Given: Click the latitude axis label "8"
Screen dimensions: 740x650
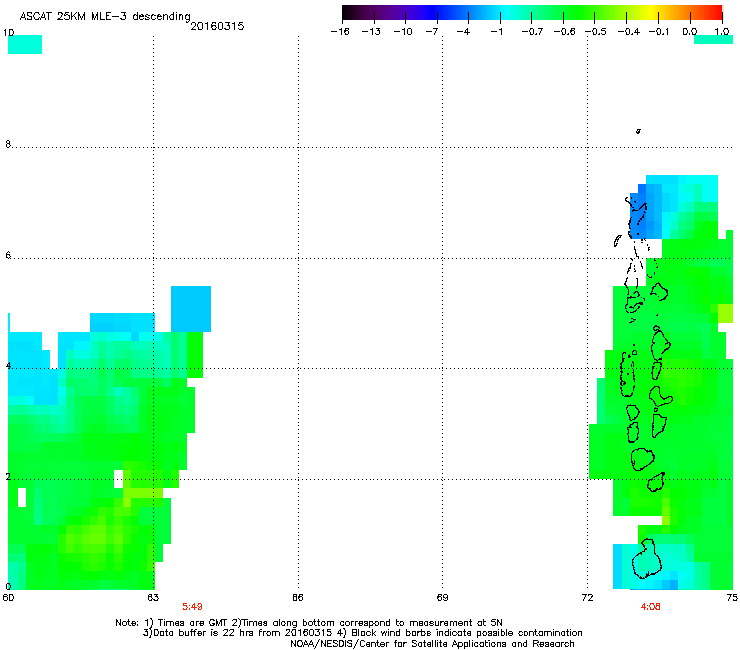Looking at the screenshot, I should 8,144.
